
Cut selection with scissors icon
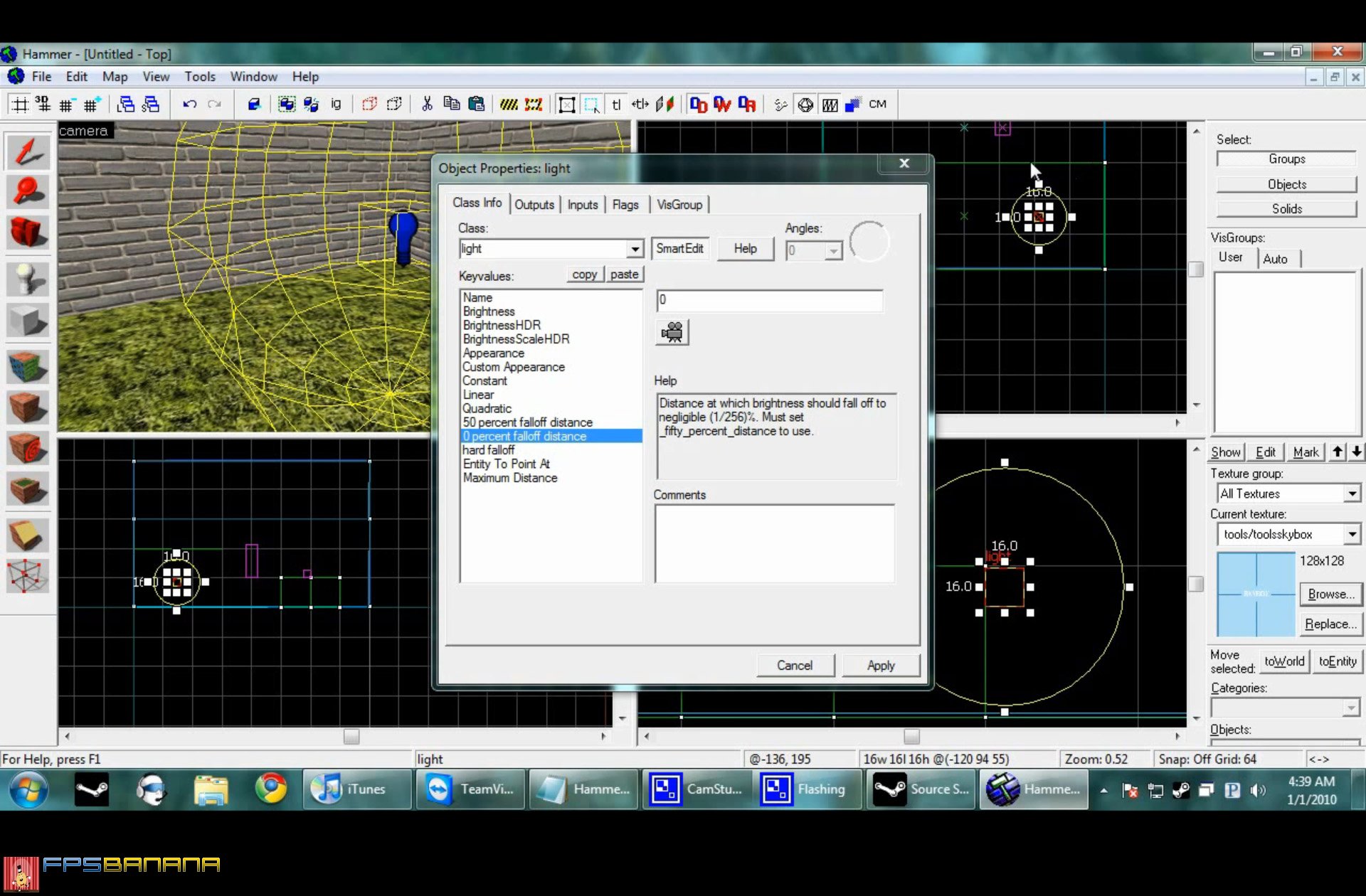point(427,105)
